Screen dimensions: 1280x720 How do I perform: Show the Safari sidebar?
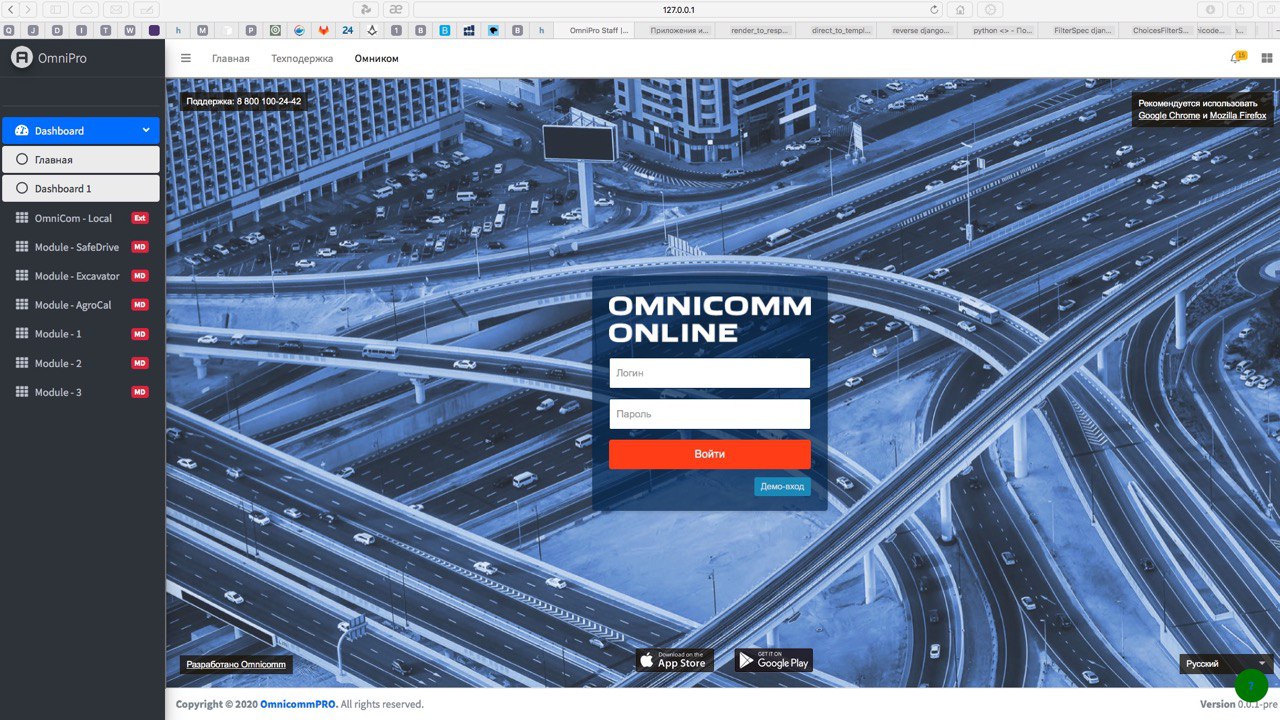[55, 9]
